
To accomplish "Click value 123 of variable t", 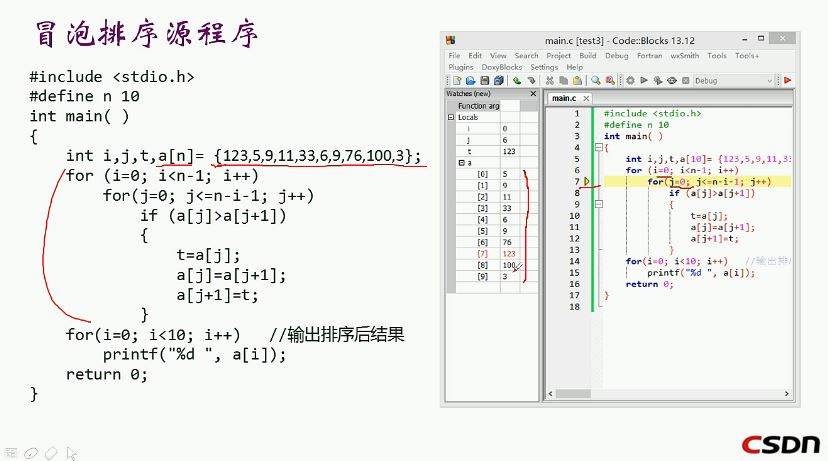I will [509, 152].
